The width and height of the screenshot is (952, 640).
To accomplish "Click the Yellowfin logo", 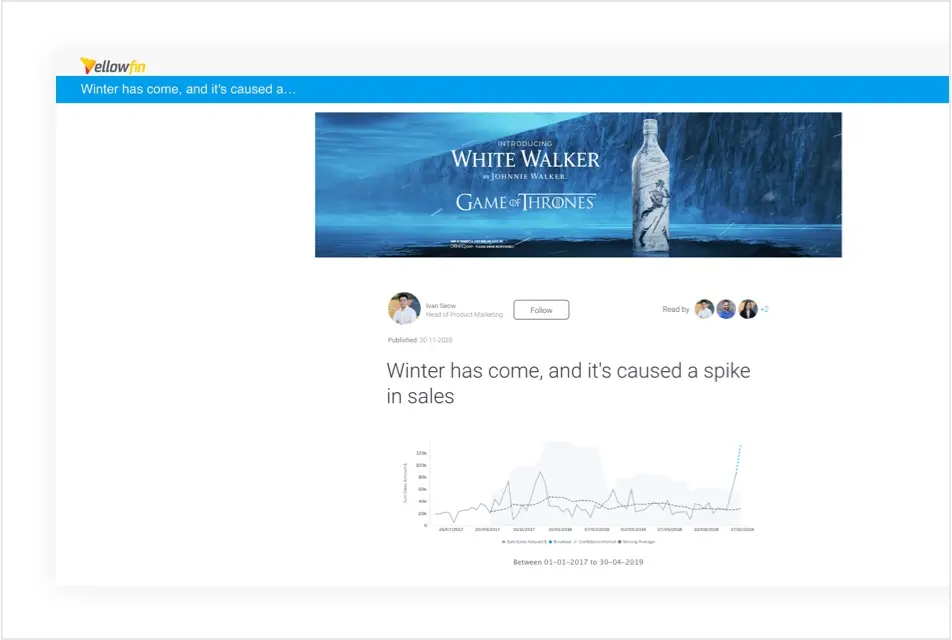I will [113, 66].
